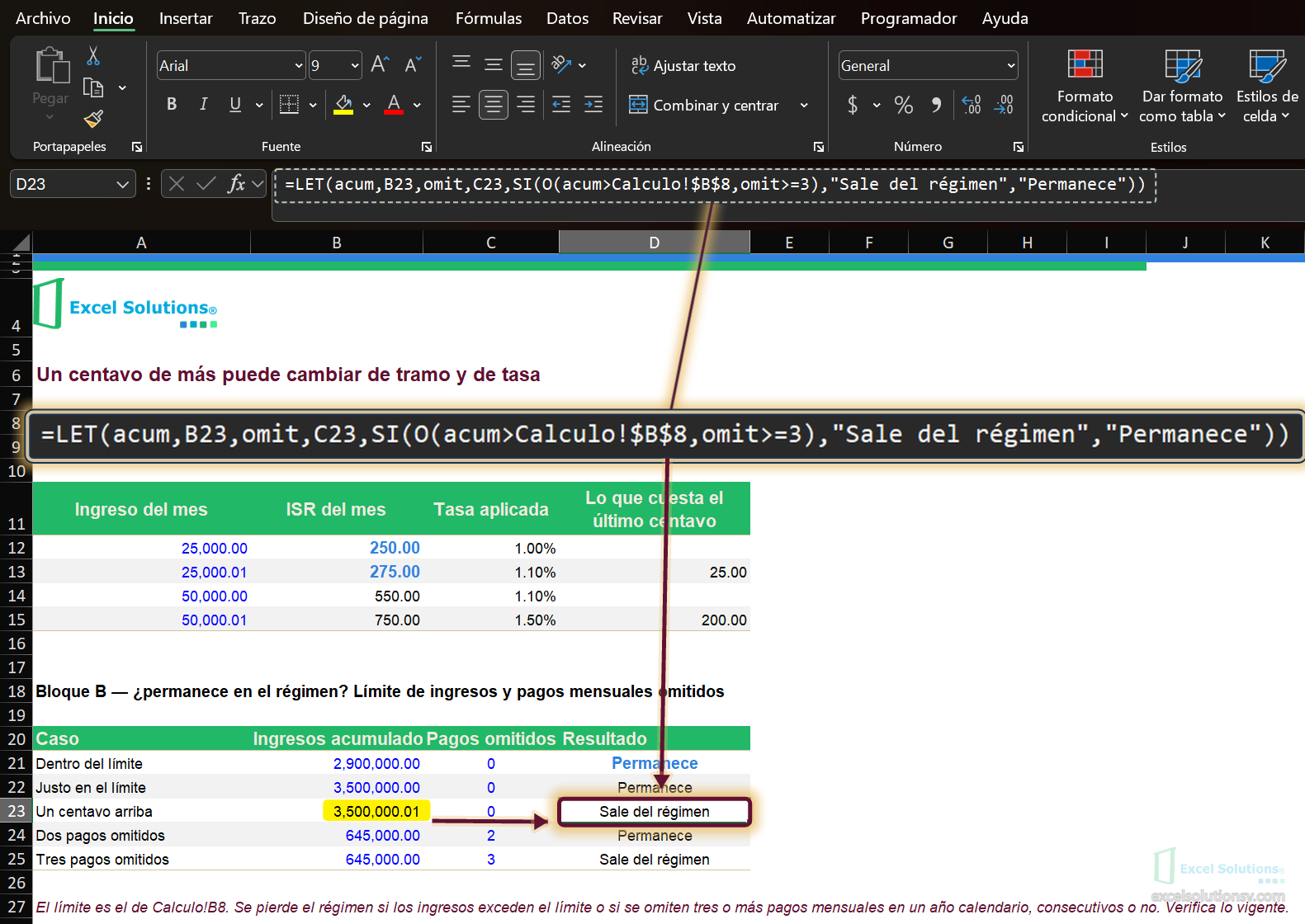Switch to the Datos tab
This screenshot has width=1305, height=924.
coord(568,18)
